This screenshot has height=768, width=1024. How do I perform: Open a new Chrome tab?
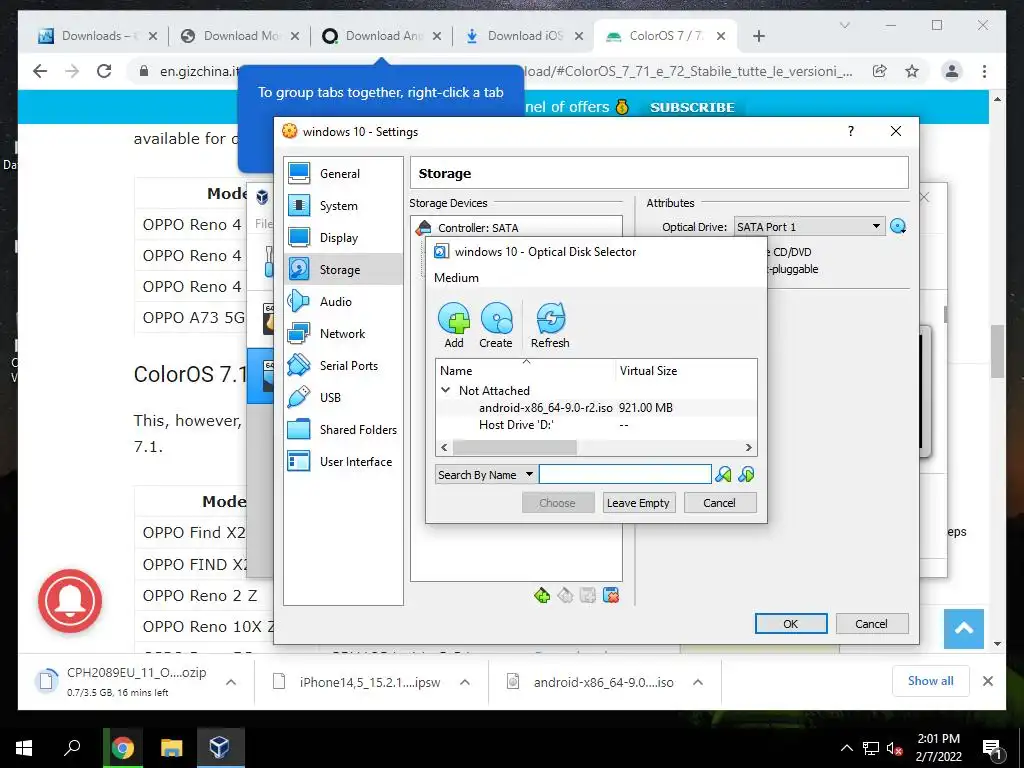(758, 36)
